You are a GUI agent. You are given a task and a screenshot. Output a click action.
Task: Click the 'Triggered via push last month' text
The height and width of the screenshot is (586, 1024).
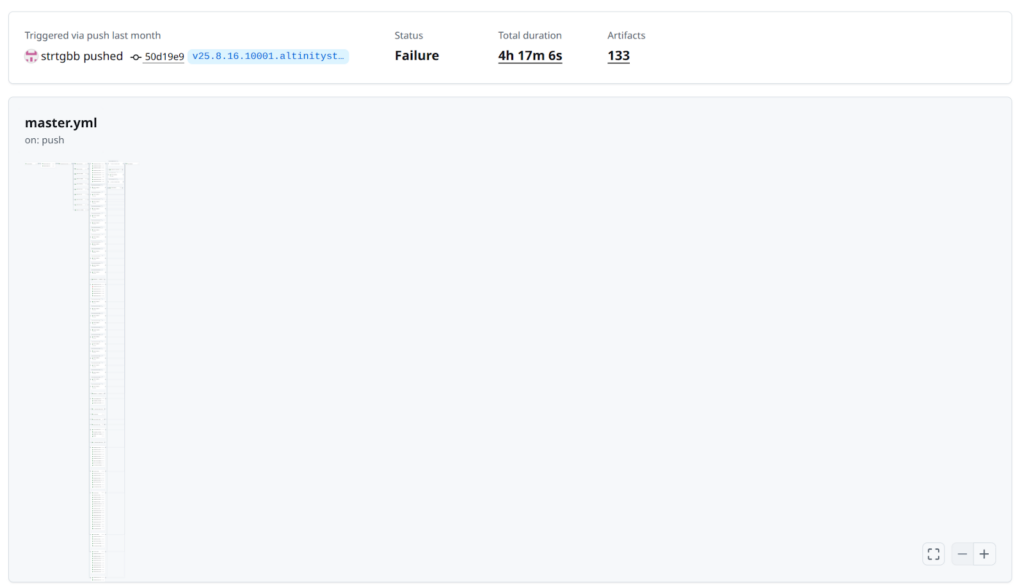(x=92, y=35)
